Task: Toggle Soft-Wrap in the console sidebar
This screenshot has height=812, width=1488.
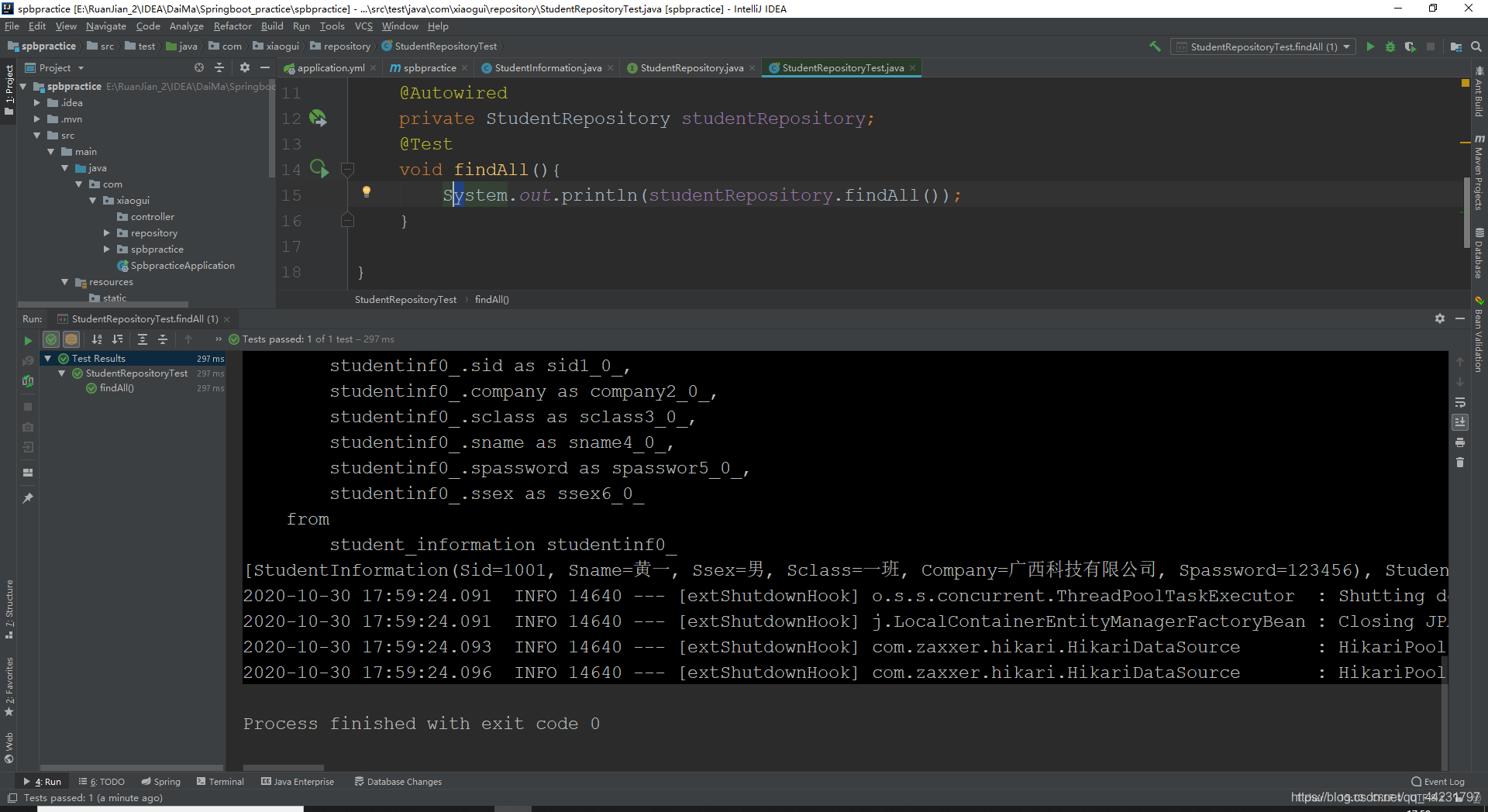Action: (1460, 402)
